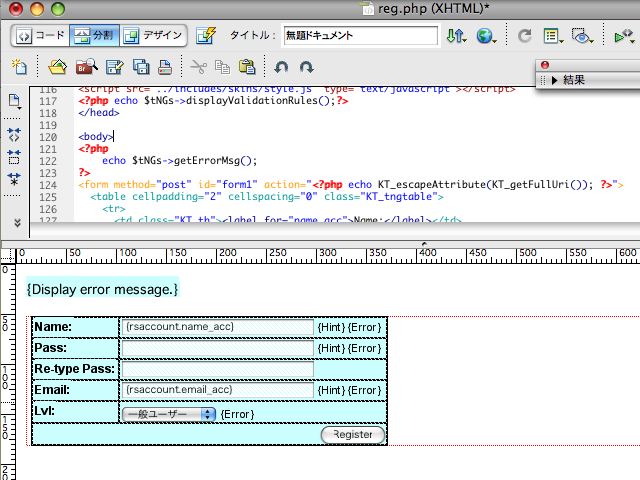Switch to Design view (デザイン)
Image resolution: width=640 pixels, height=480 pixels.
click(x=153, y=36)
